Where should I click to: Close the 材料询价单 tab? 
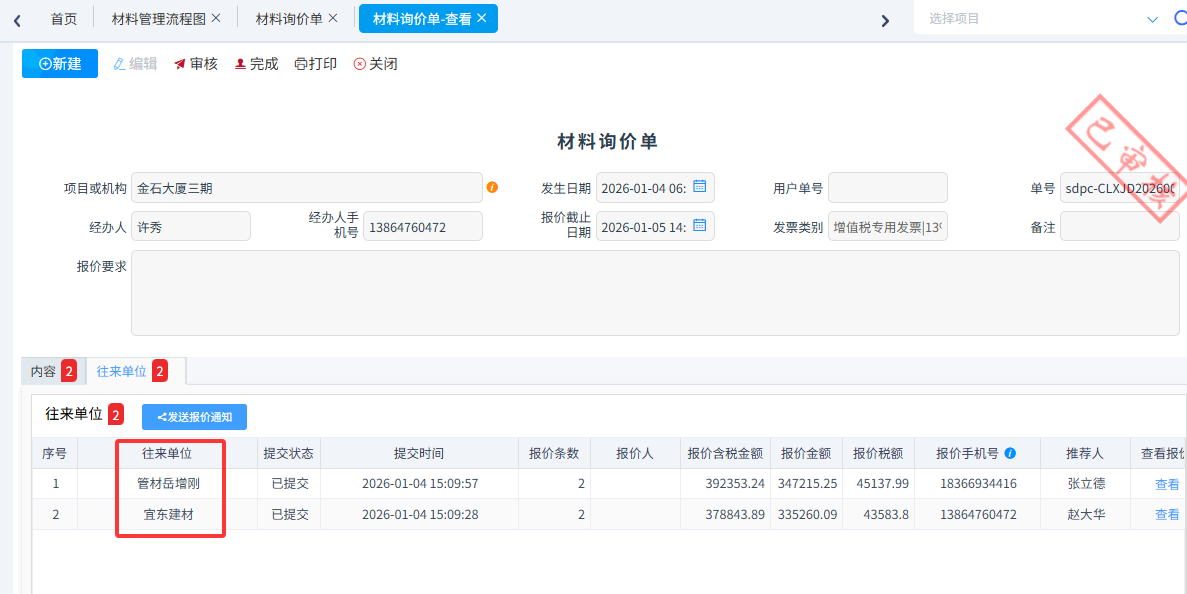tap(333, 18)
